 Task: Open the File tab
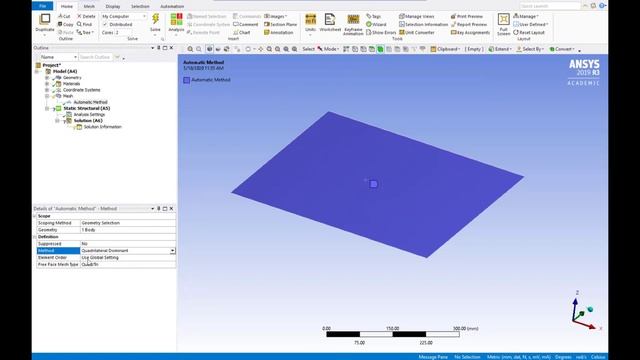point(42,6)
